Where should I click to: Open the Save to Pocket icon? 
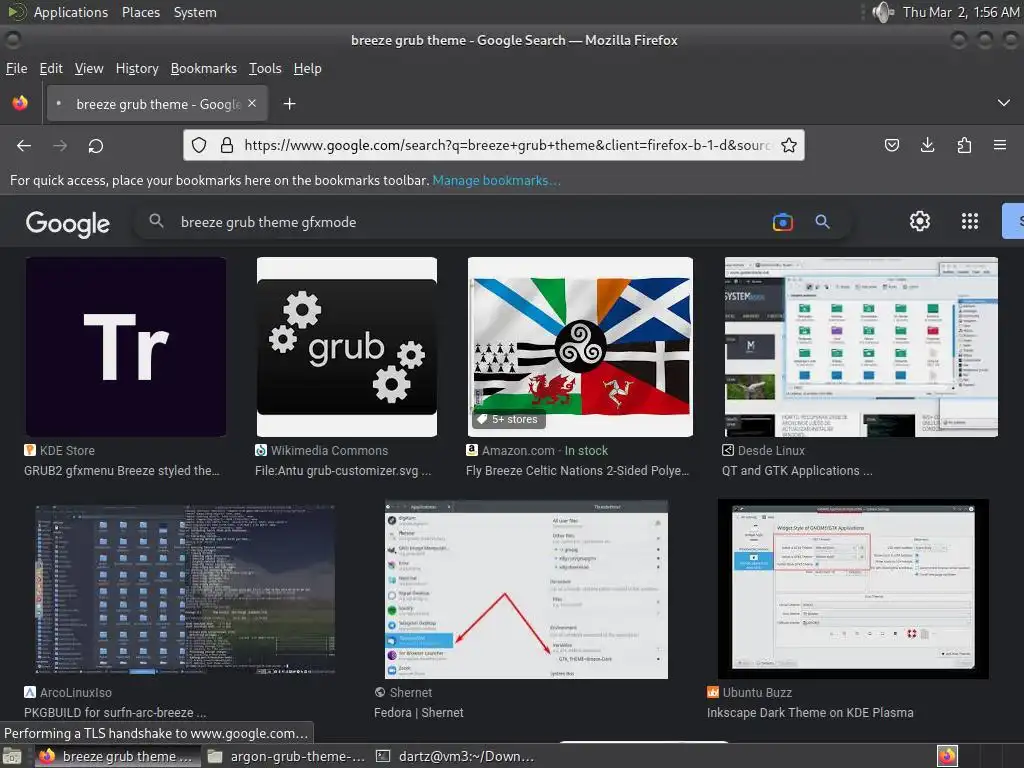pyautogui.click(x=891, y=145)
